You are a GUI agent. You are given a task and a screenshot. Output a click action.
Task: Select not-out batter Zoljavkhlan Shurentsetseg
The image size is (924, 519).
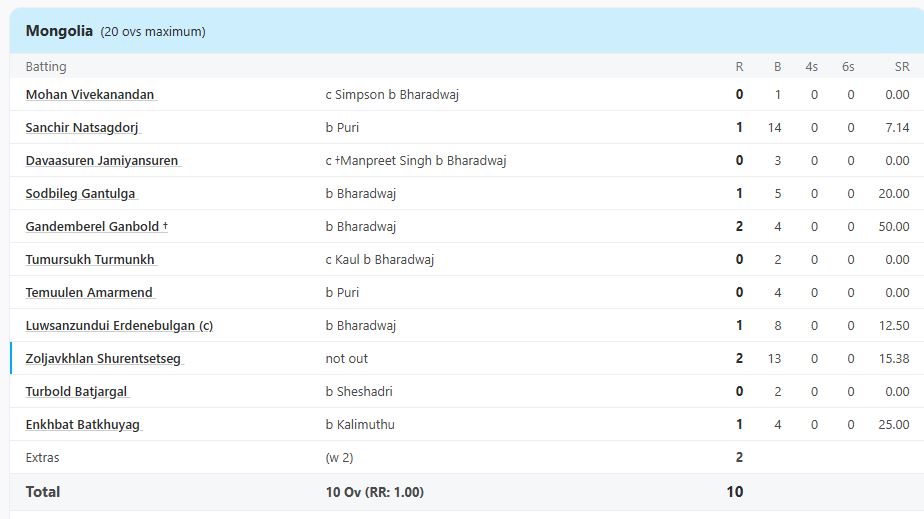point(103,359)
